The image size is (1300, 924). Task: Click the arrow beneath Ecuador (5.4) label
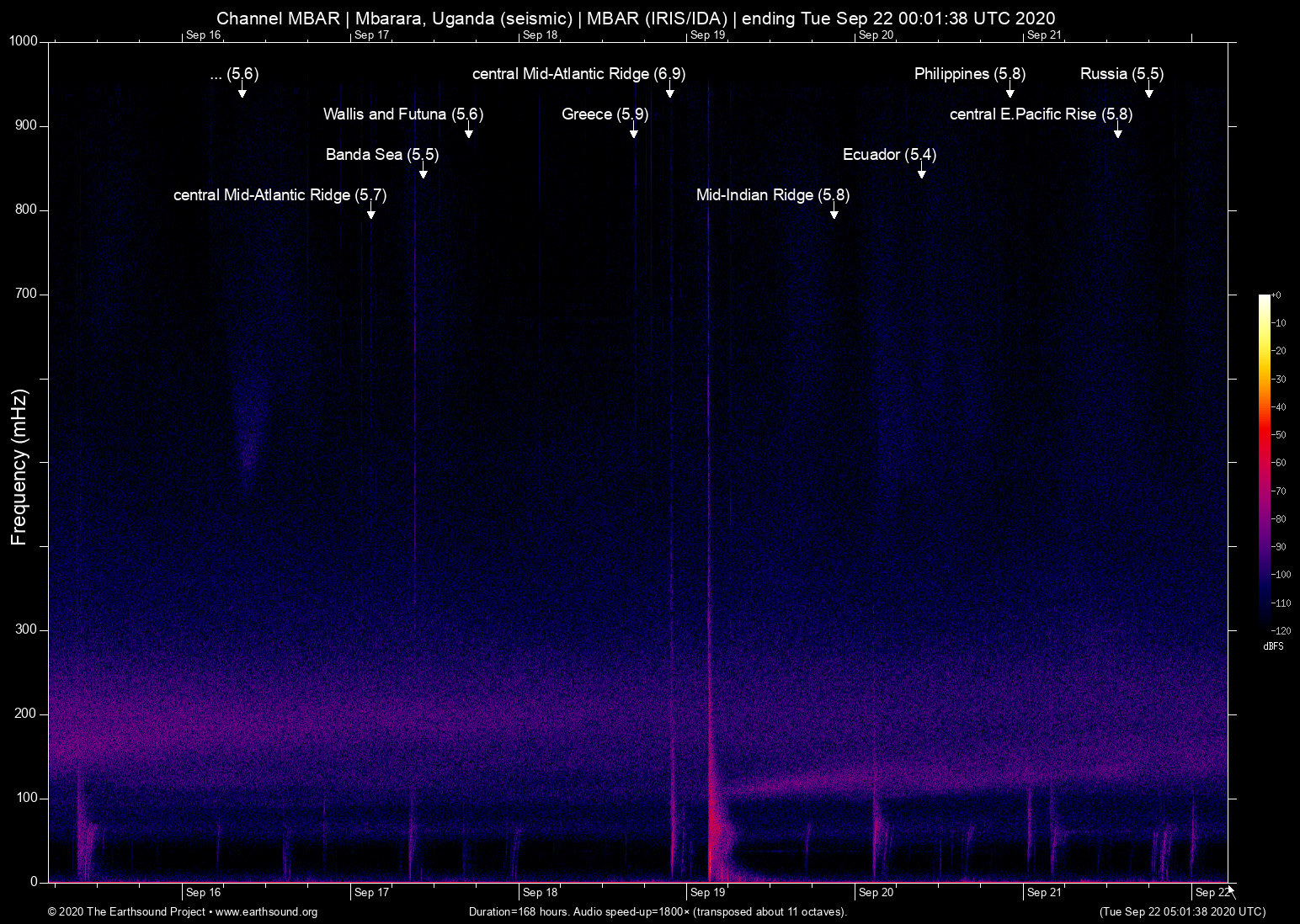pos(922,173)
